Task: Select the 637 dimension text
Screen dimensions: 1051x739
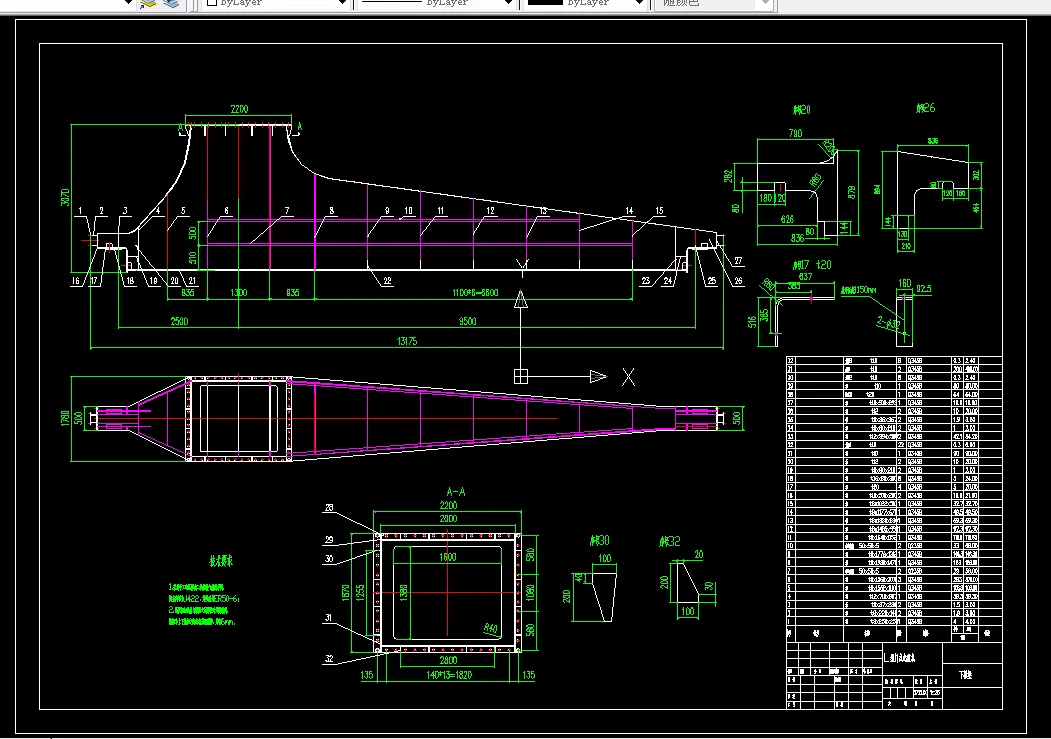Action: coord(805,276)
